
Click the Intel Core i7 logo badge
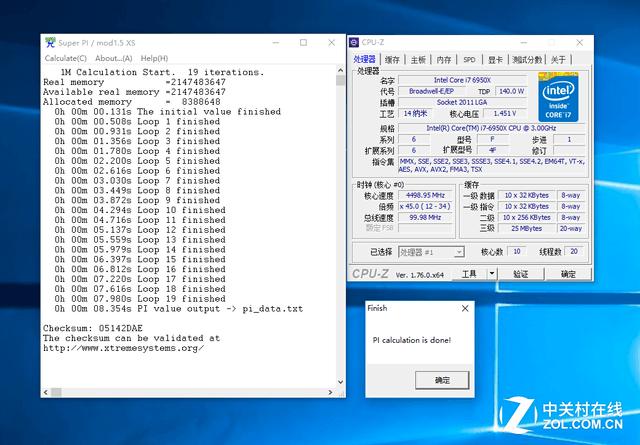(x=558, y=97)
